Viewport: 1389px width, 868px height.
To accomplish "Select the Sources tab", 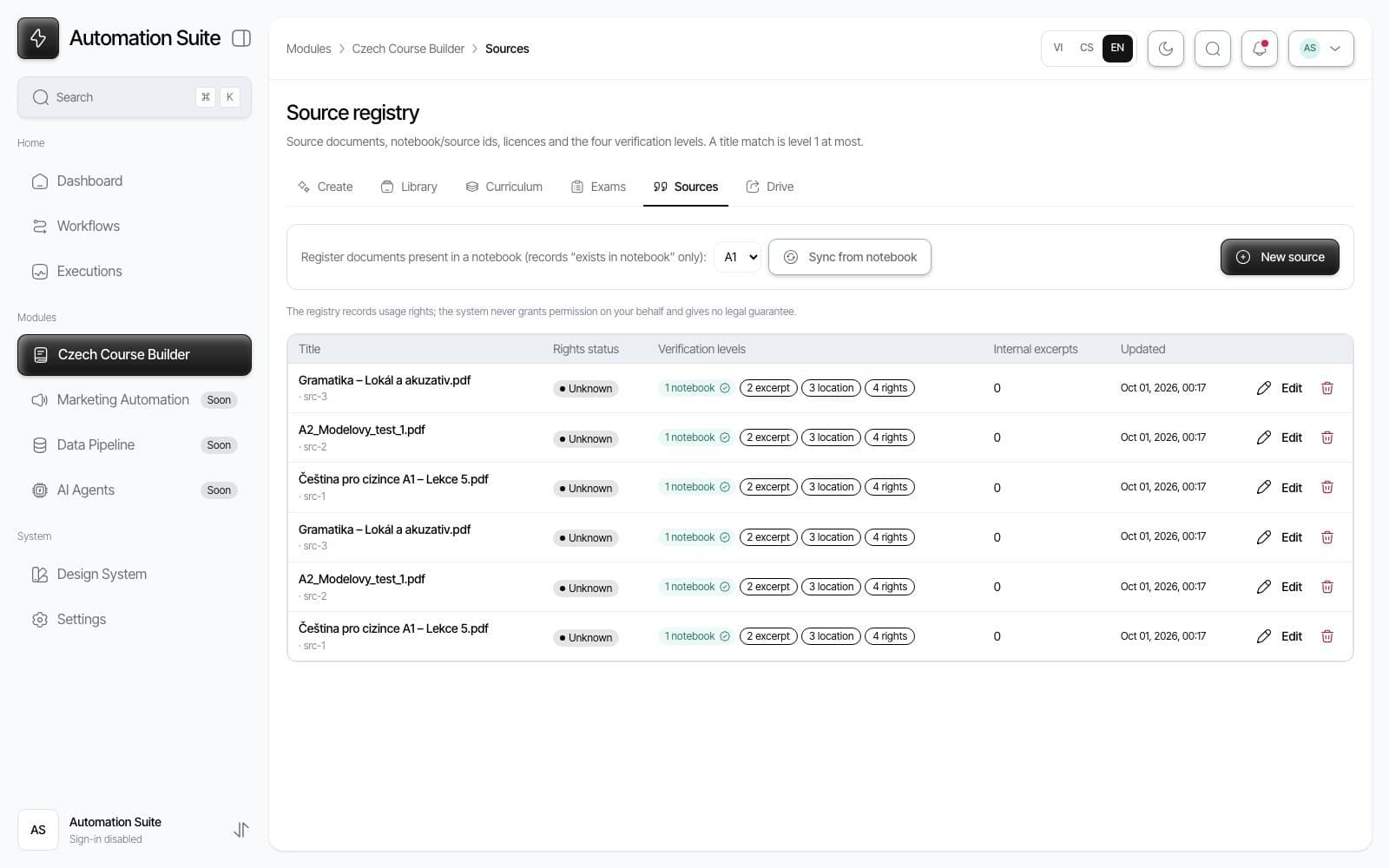I will [x=686, y=187].
